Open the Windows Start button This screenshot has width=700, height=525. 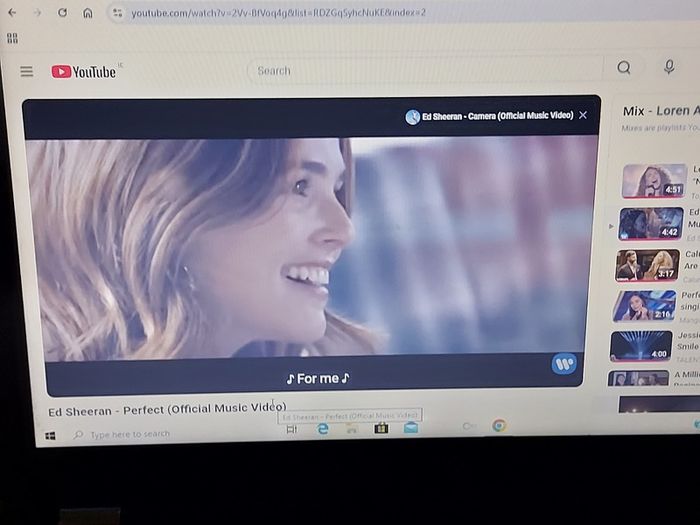coord(50,436)
